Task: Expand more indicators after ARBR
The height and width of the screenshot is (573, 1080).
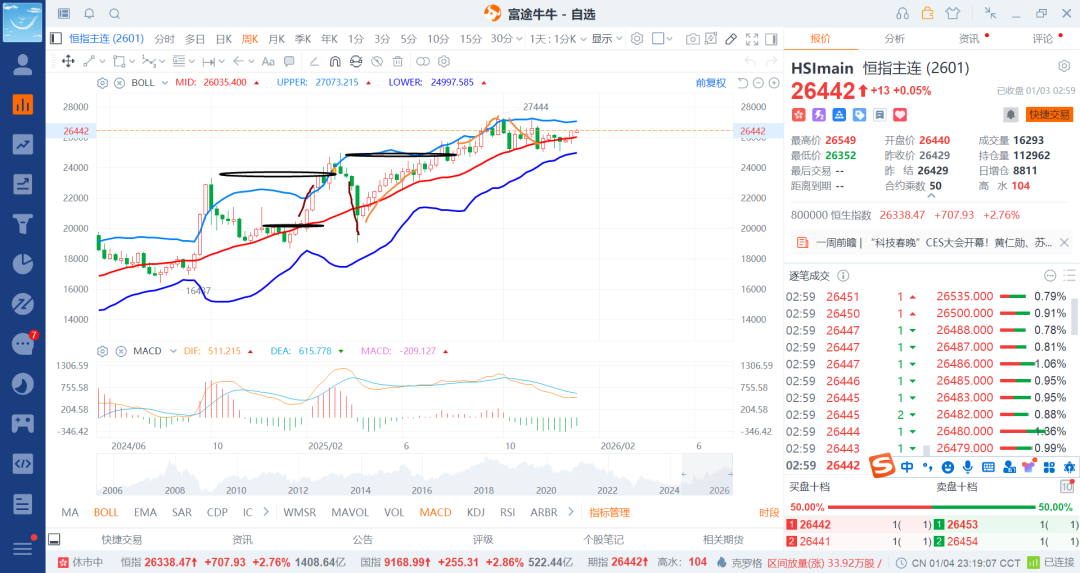Action: (571, 512)
